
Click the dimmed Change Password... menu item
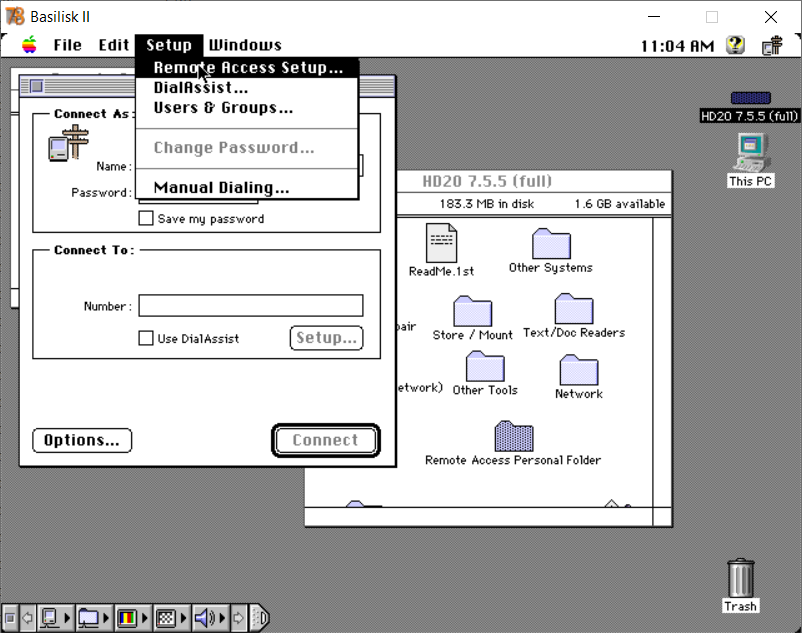tap(247, 148)
